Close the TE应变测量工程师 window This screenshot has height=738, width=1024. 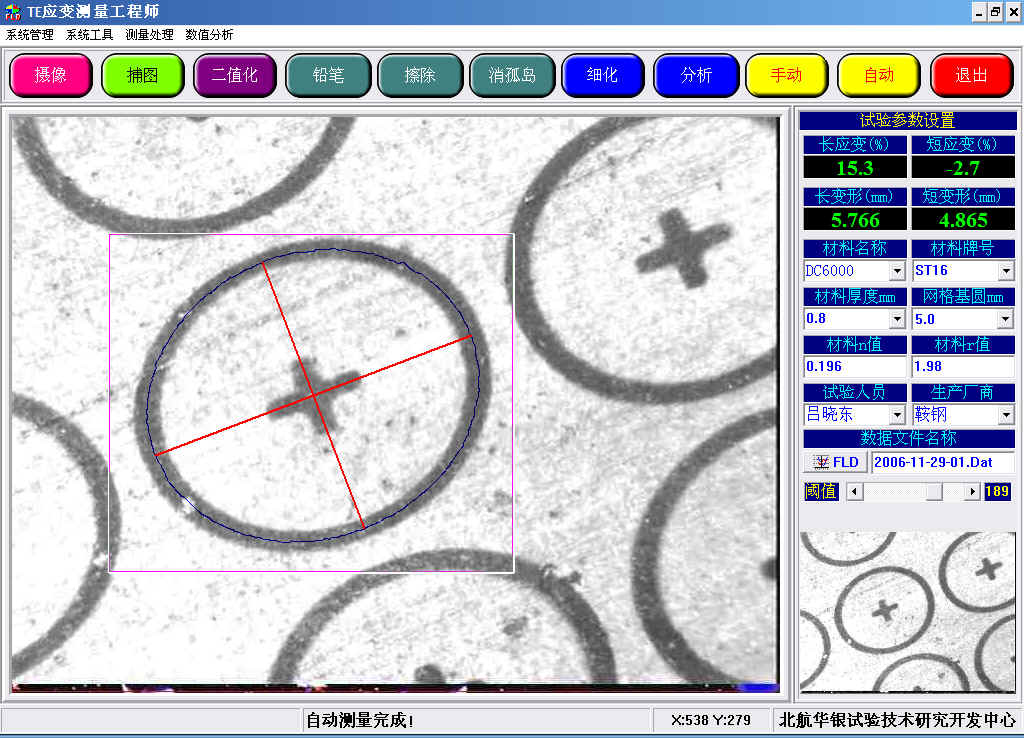click(1013, 12)
